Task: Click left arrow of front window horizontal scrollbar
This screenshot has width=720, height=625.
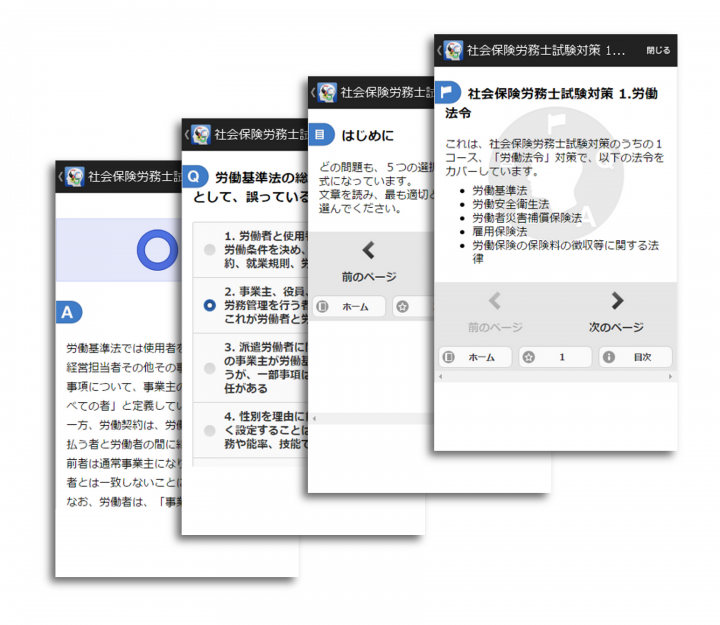Action: pos(441,377)
